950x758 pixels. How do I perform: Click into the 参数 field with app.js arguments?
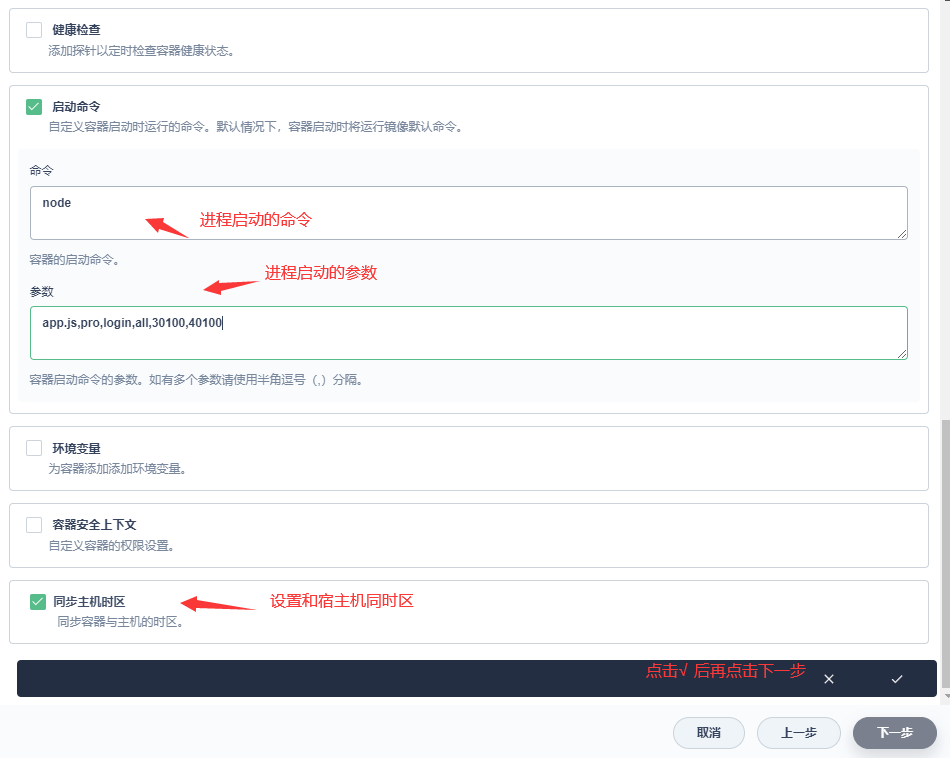pos(468,332)
